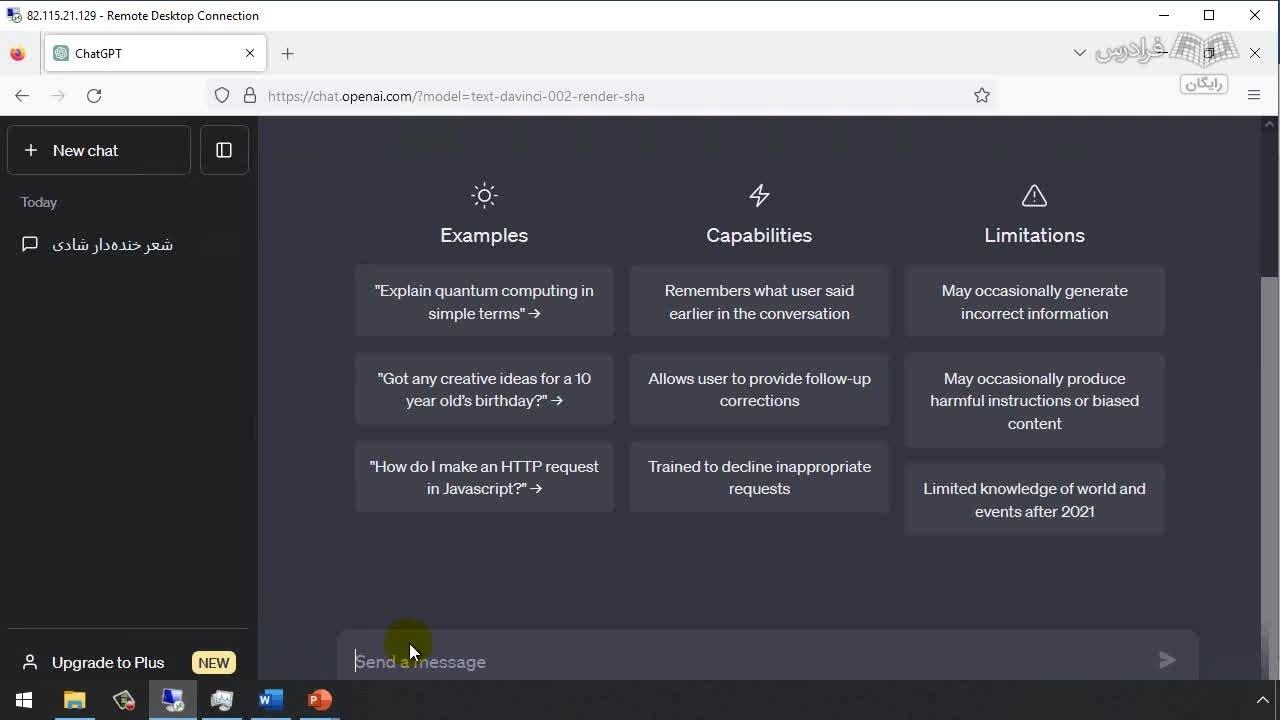Click the browser reload page icon

pyautogui.click(x=94, y=96)
